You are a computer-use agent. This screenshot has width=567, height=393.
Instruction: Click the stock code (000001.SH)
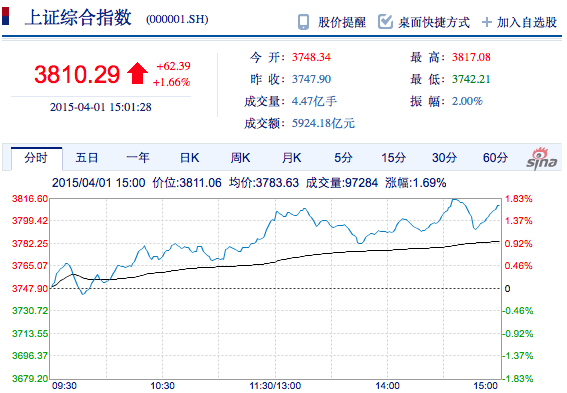click(177, 19)
